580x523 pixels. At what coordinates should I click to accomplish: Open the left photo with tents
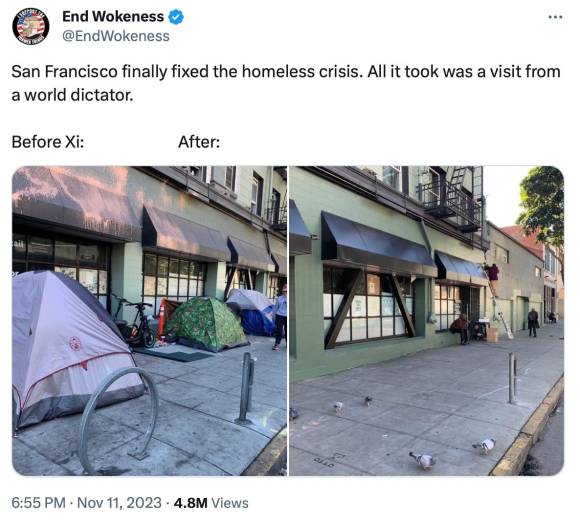pyautogui.click(x=149, y=321)
